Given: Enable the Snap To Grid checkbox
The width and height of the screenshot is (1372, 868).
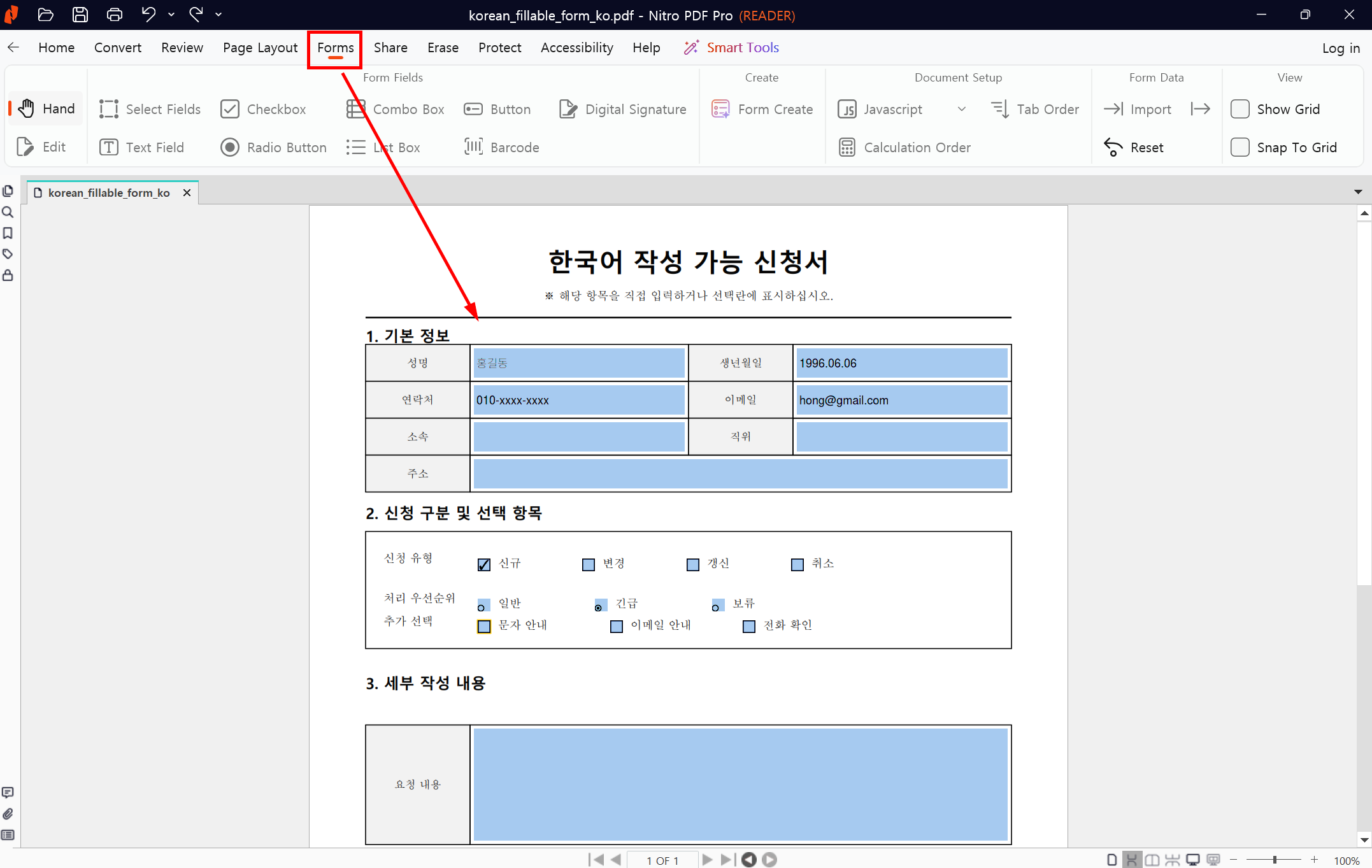Looking at the screenshot, I should 1240,148.
